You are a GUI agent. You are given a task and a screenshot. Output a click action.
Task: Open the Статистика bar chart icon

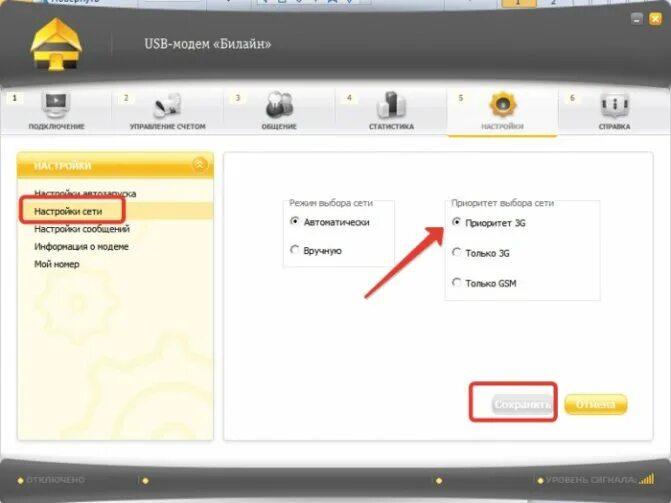coord(391,104)
